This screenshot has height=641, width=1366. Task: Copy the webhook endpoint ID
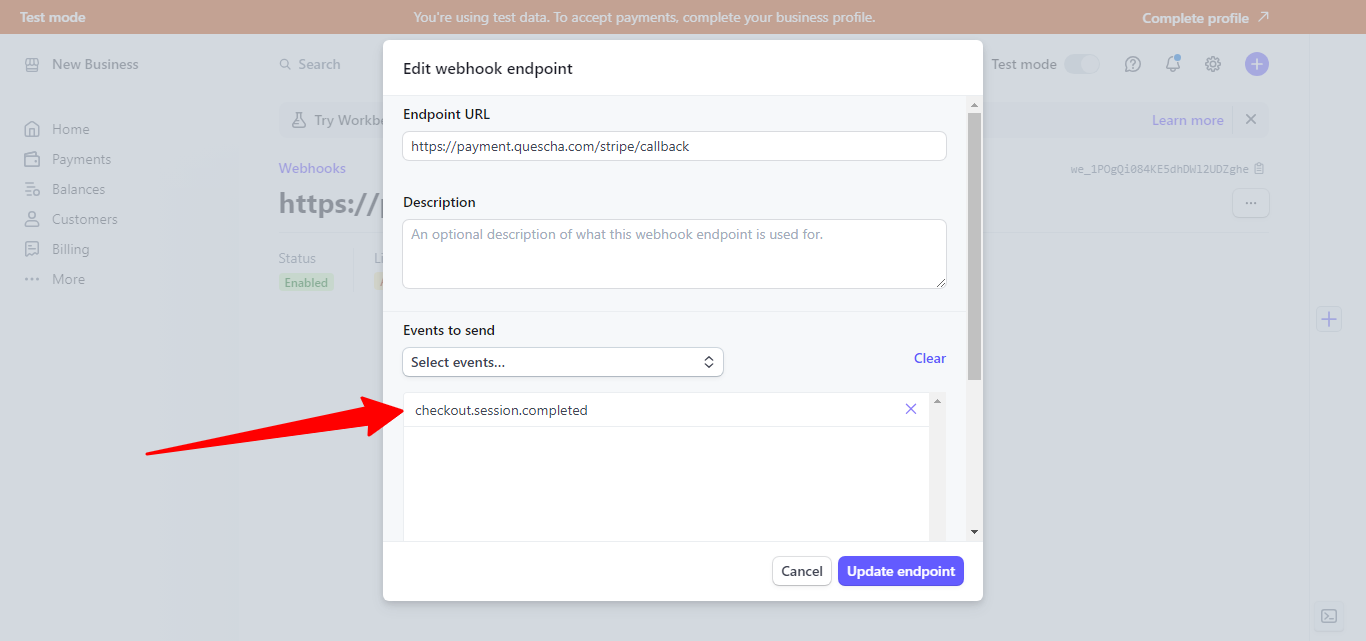coord(1259,169)
